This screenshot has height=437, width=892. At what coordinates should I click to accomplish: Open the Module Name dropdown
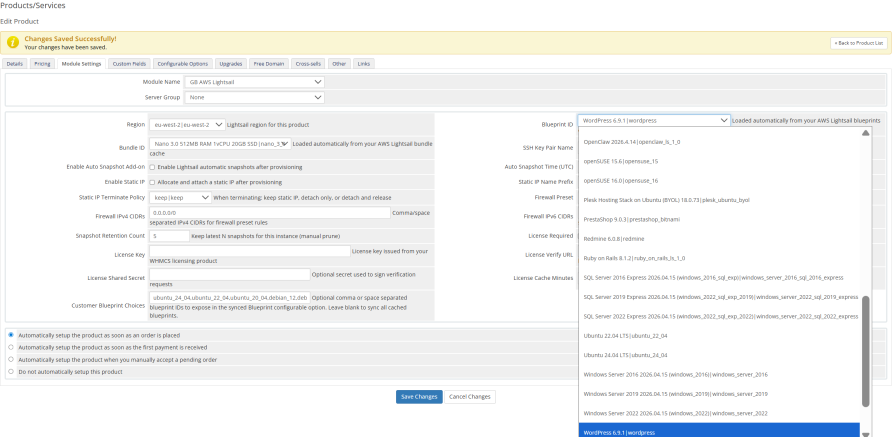click(254, 82)
